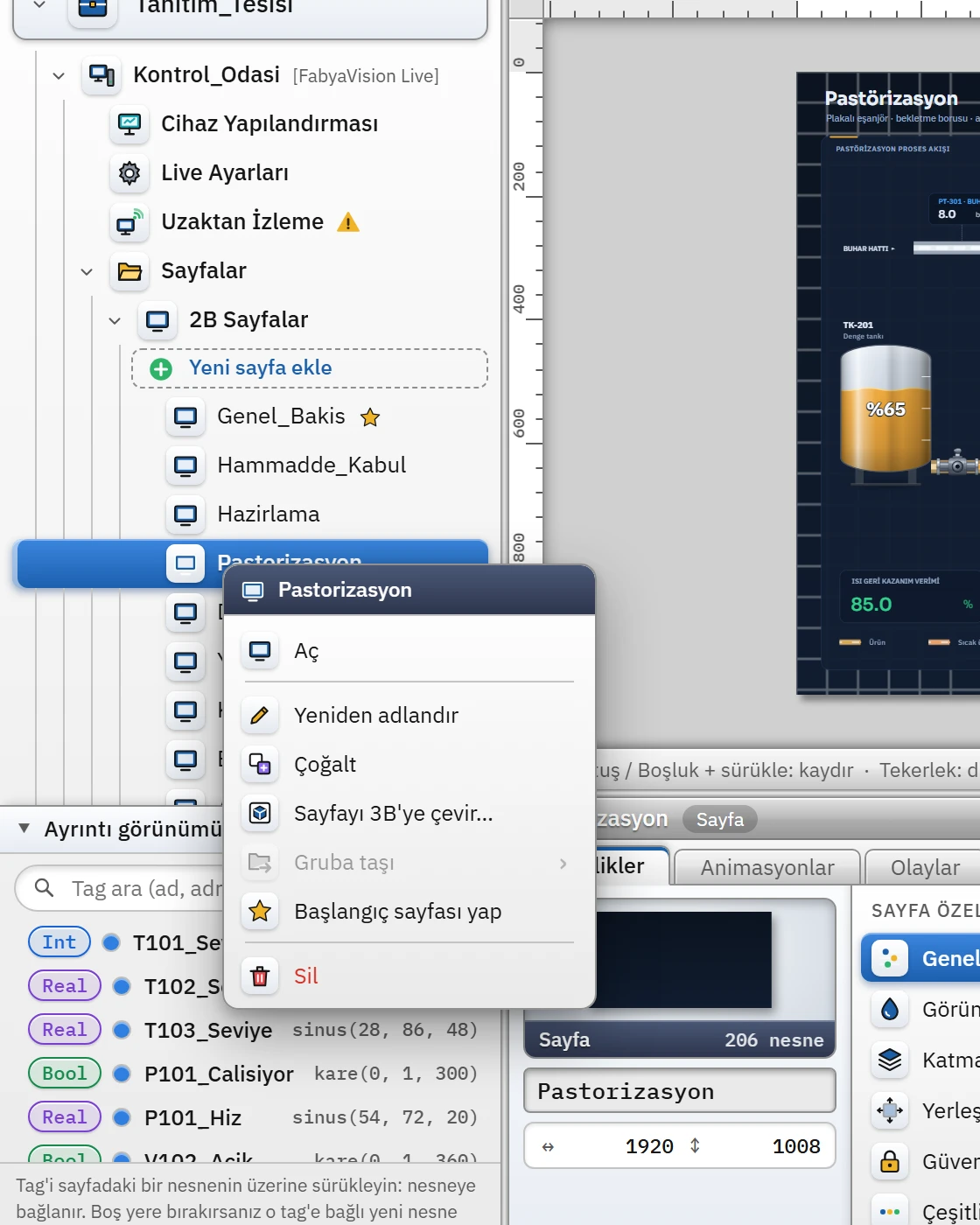
Task: Select Sayfayı 3B'ye çevir... menu entry
Action: pos(409,813)
